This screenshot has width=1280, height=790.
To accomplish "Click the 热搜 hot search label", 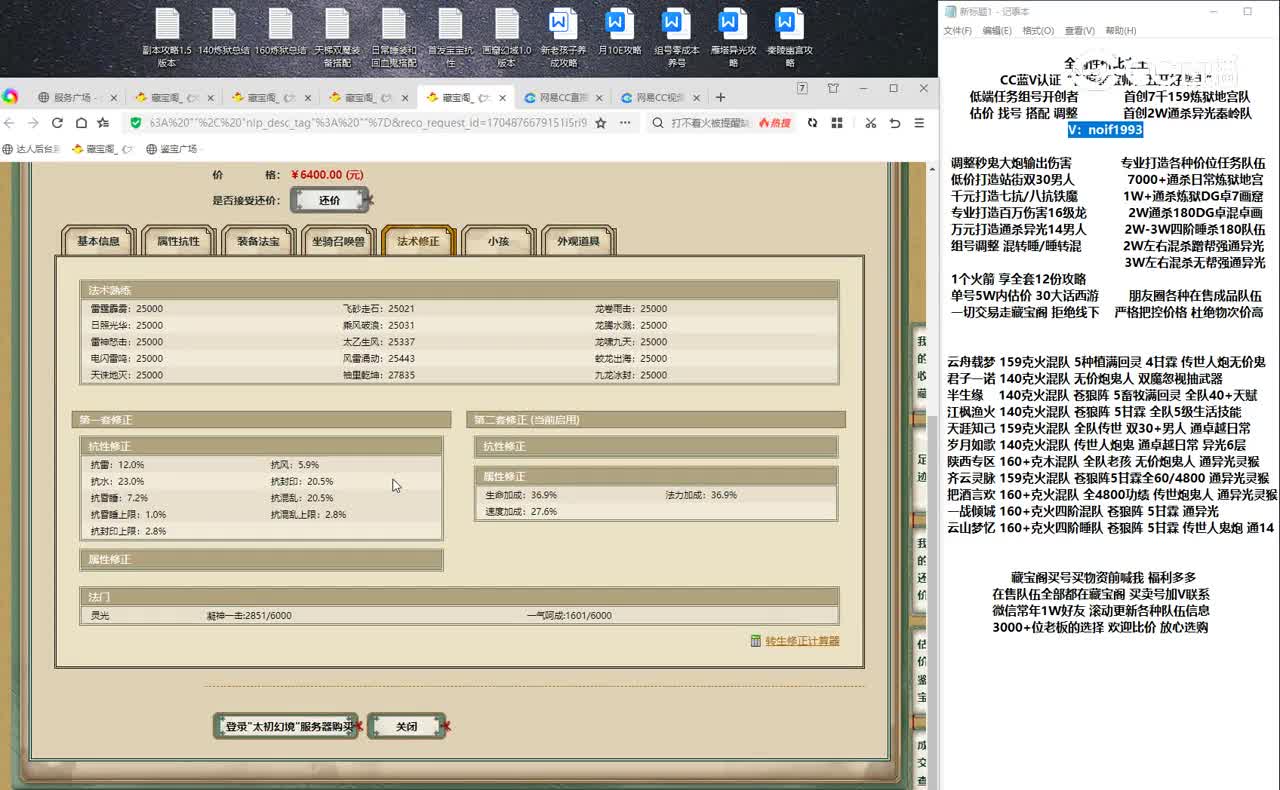I will pos(775,123).
